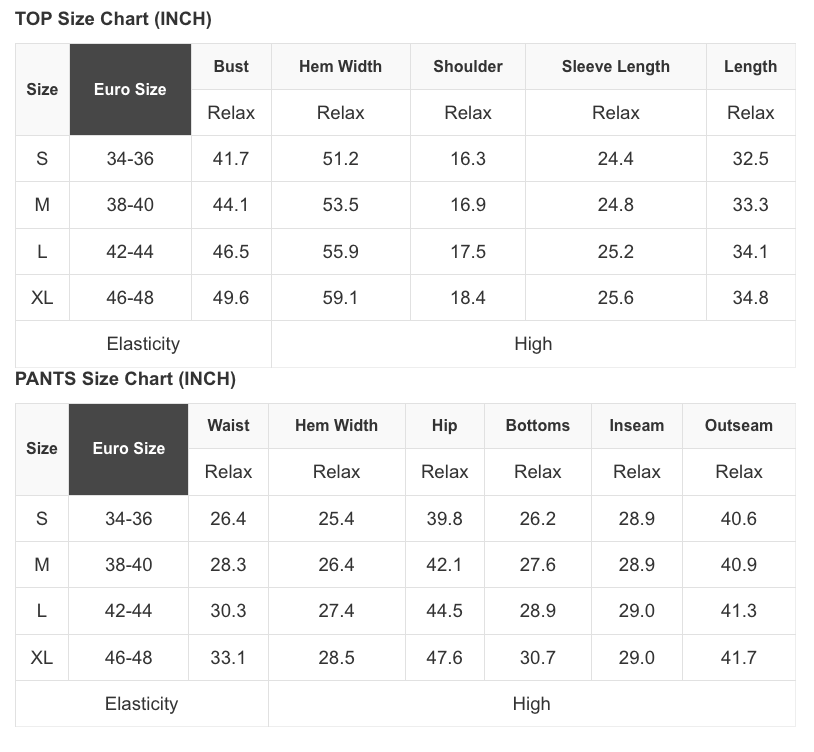Click the Outseam column header
814x752 pixels.
(739, 425)
